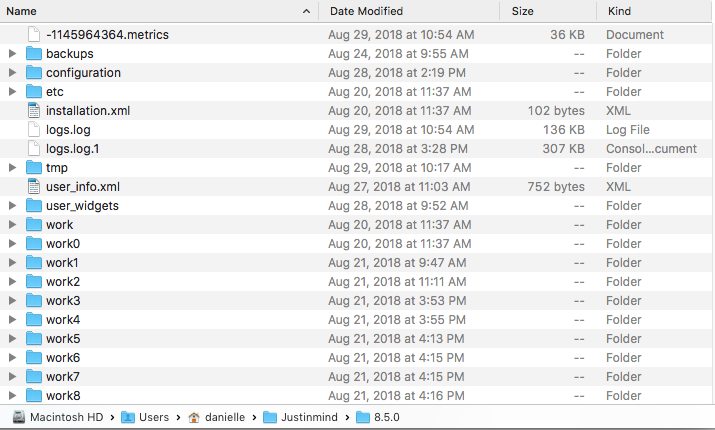Click the Macintosh HD icon in path bar
The height and width of the screenshot is (430, 715).
pos(18,417)
